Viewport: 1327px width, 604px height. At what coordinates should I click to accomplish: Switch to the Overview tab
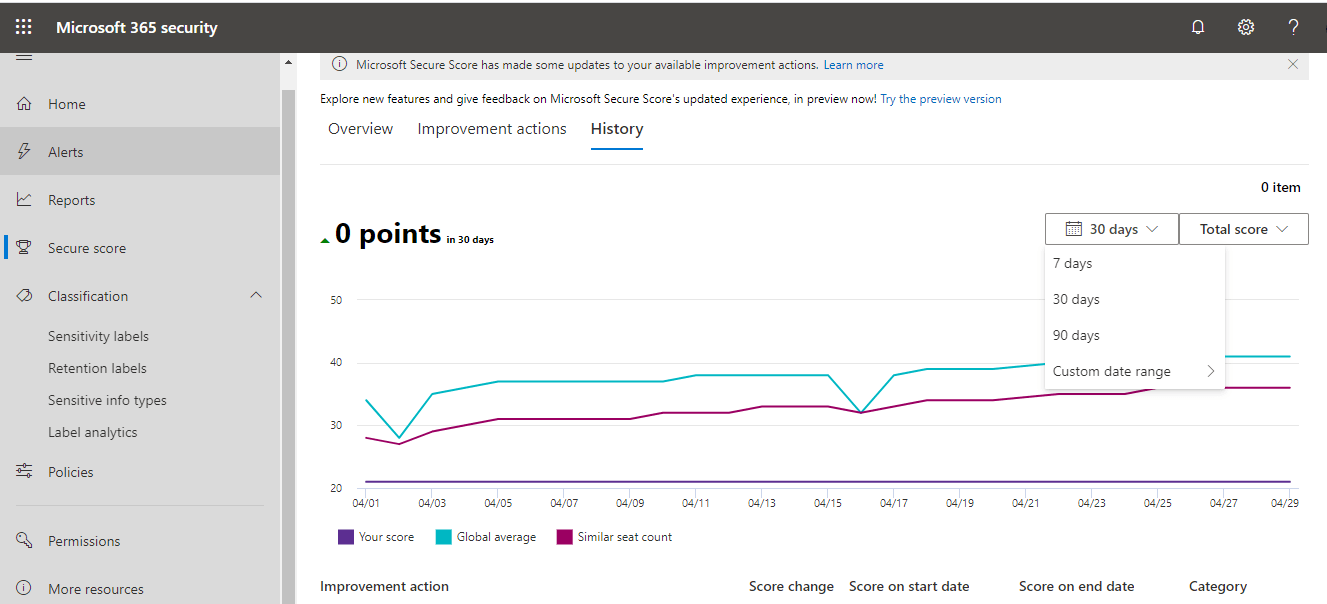tap(360, 129)
